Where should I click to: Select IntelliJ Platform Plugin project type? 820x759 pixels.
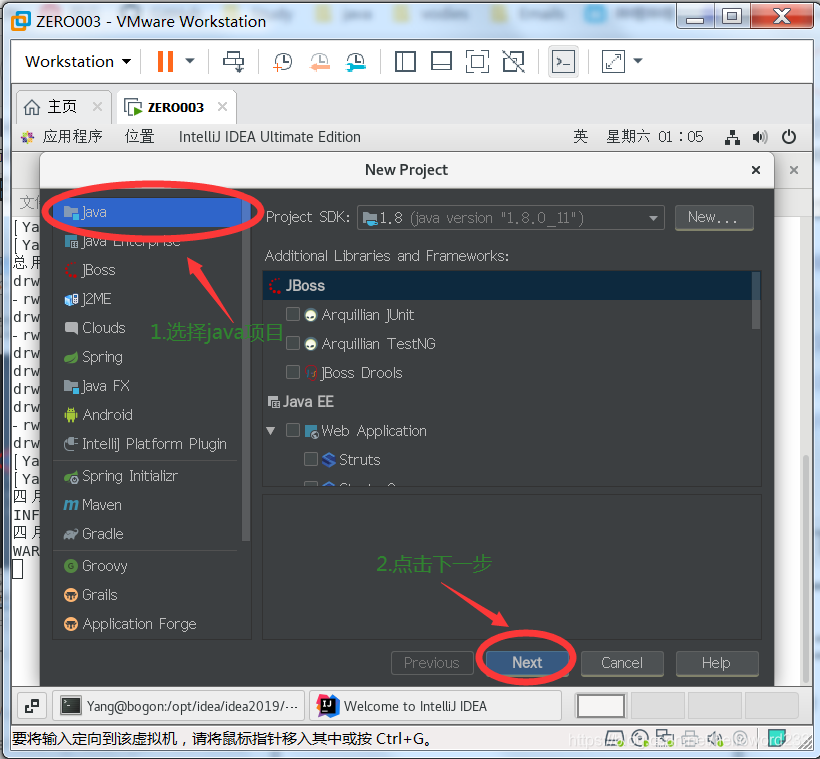pyautogui.click(x=147, y=444)
